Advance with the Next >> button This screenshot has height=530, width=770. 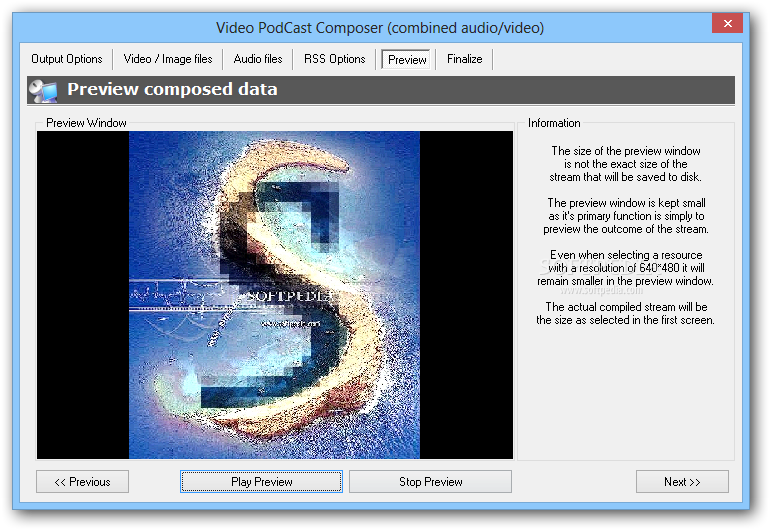[682, 481]
